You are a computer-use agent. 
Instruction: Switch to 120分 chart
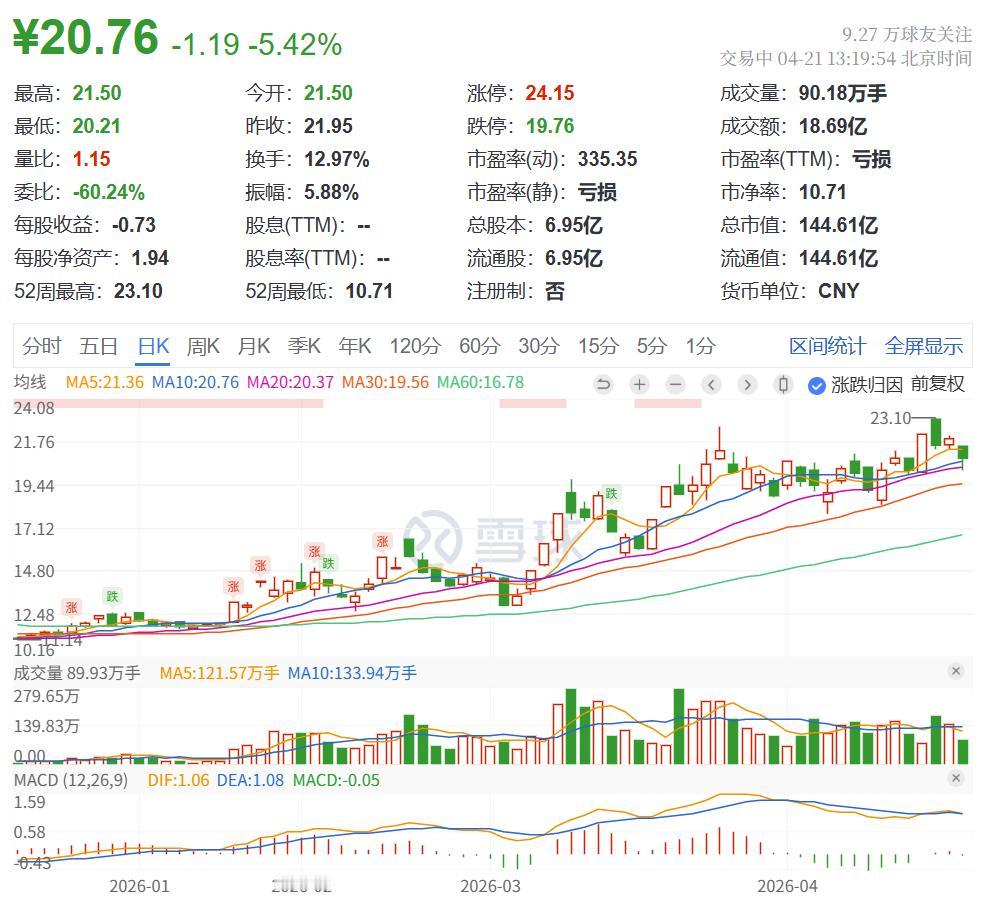click(415, 346)
